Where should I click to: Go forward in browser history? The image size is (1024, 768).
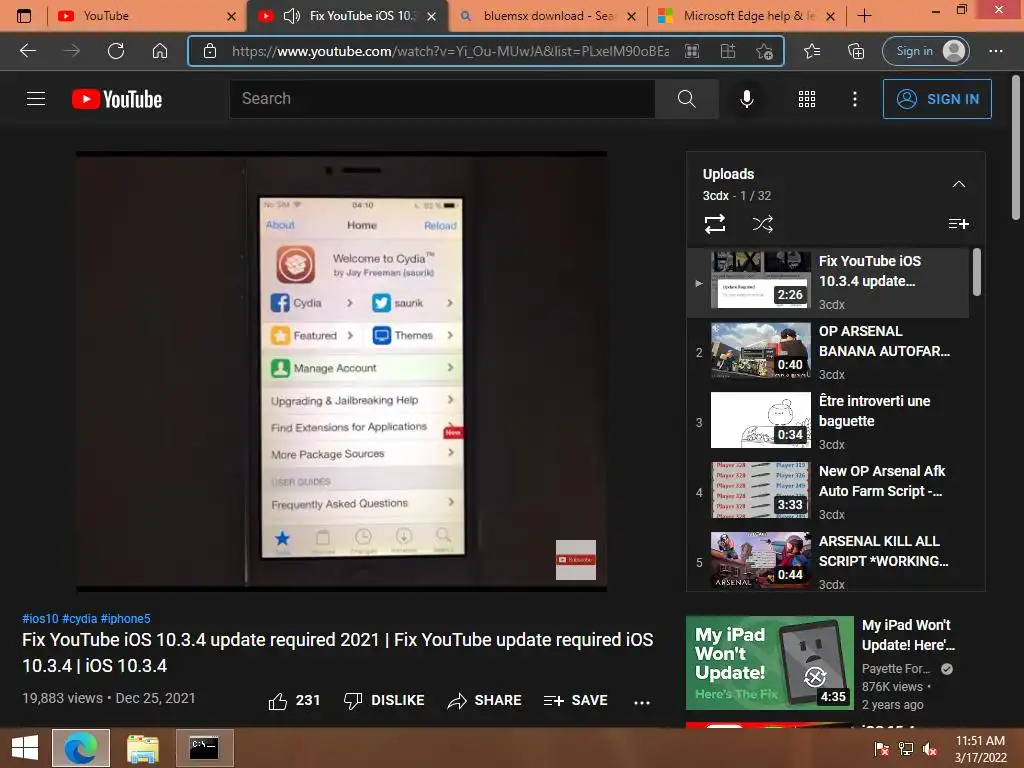click(72, 51)
